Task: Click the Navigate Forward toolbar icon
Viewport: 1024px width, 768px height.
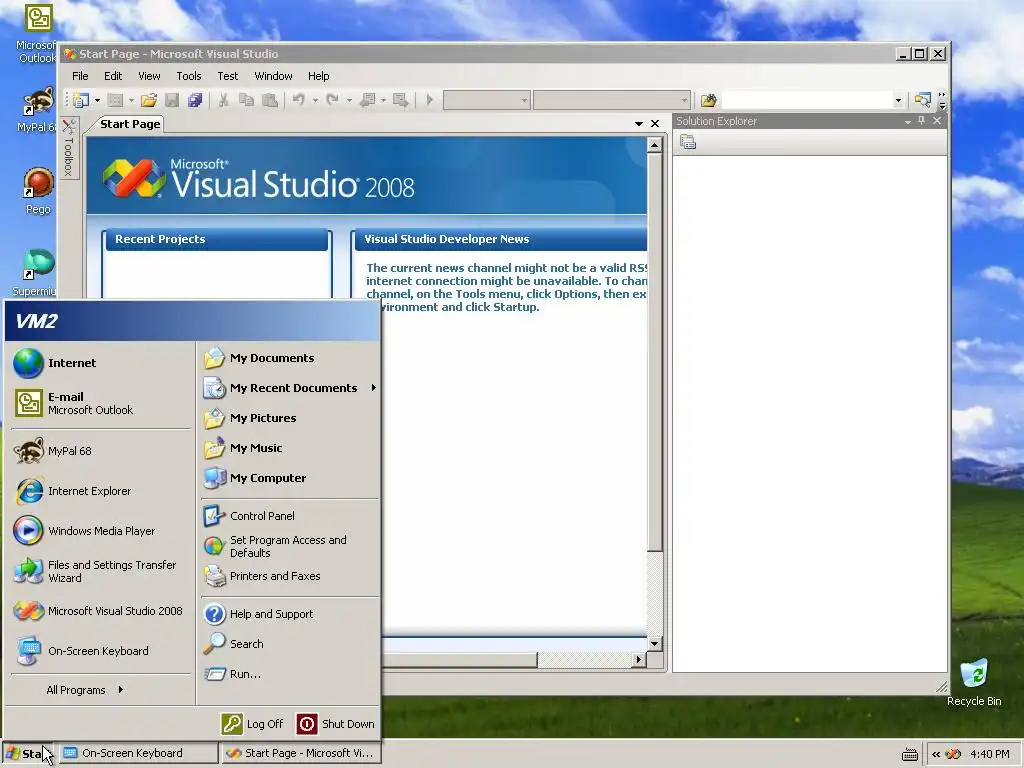Action: (x=401, y=100)
